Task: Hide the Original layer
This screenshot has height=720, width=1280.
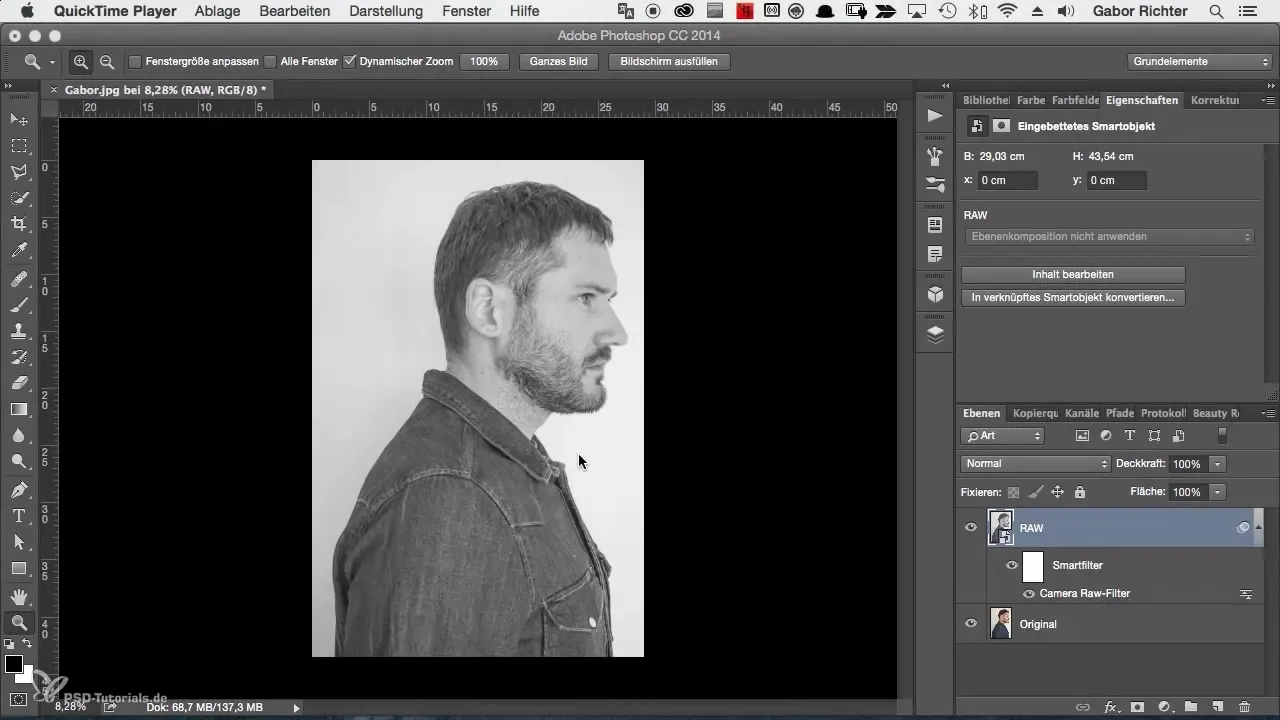Action: tap(970, 624)
